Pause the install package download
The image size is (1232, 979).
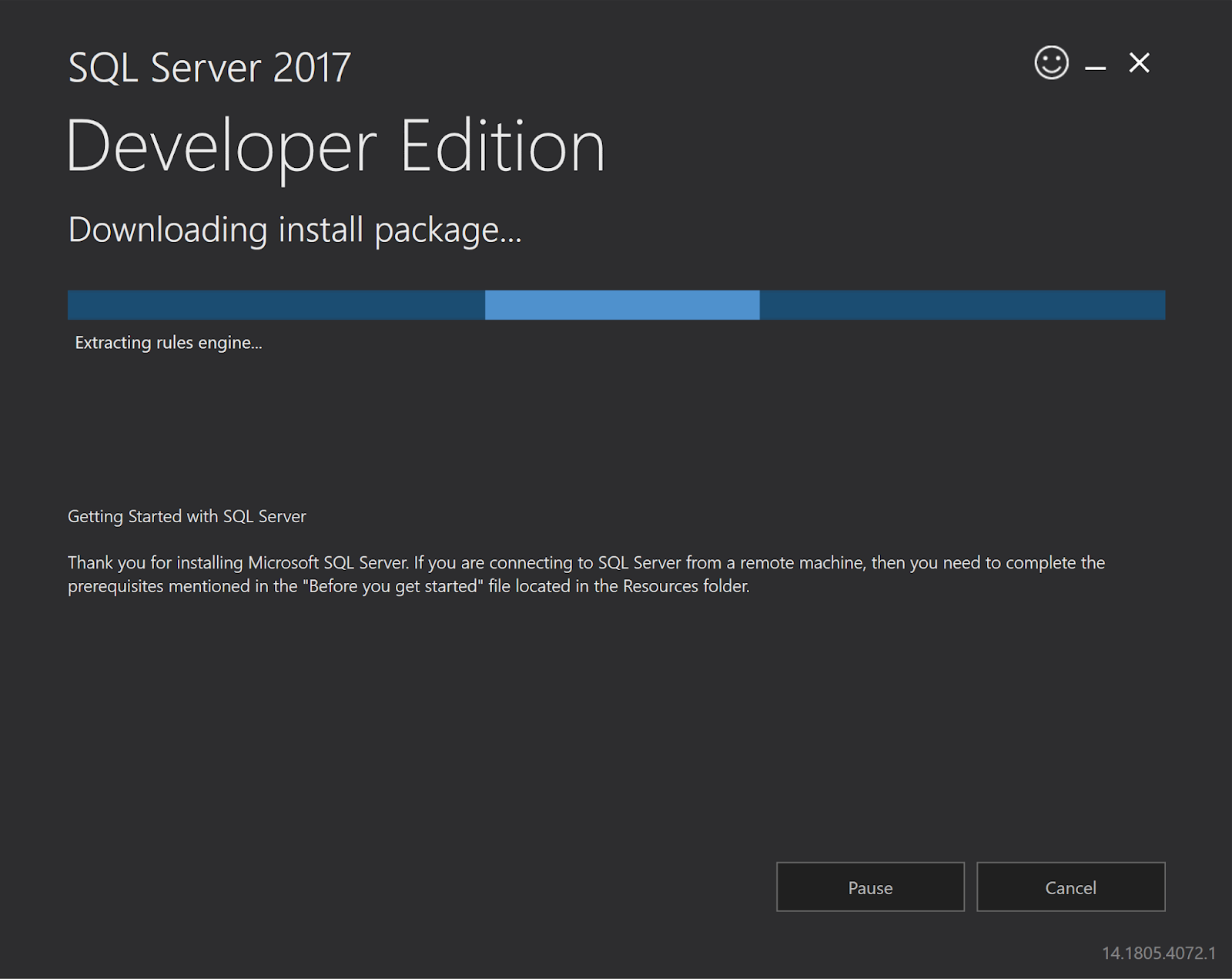coord(870,887)
